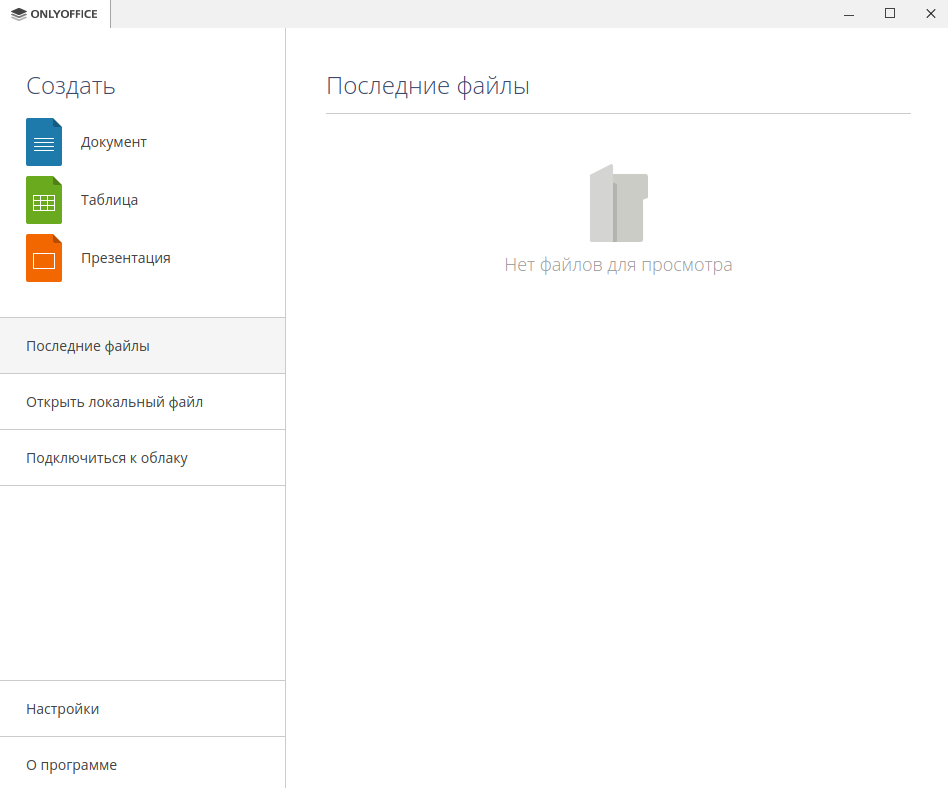948x788 pixels.
Task: Click the Нет файлов для просмотра text
Action: point(618,265)
